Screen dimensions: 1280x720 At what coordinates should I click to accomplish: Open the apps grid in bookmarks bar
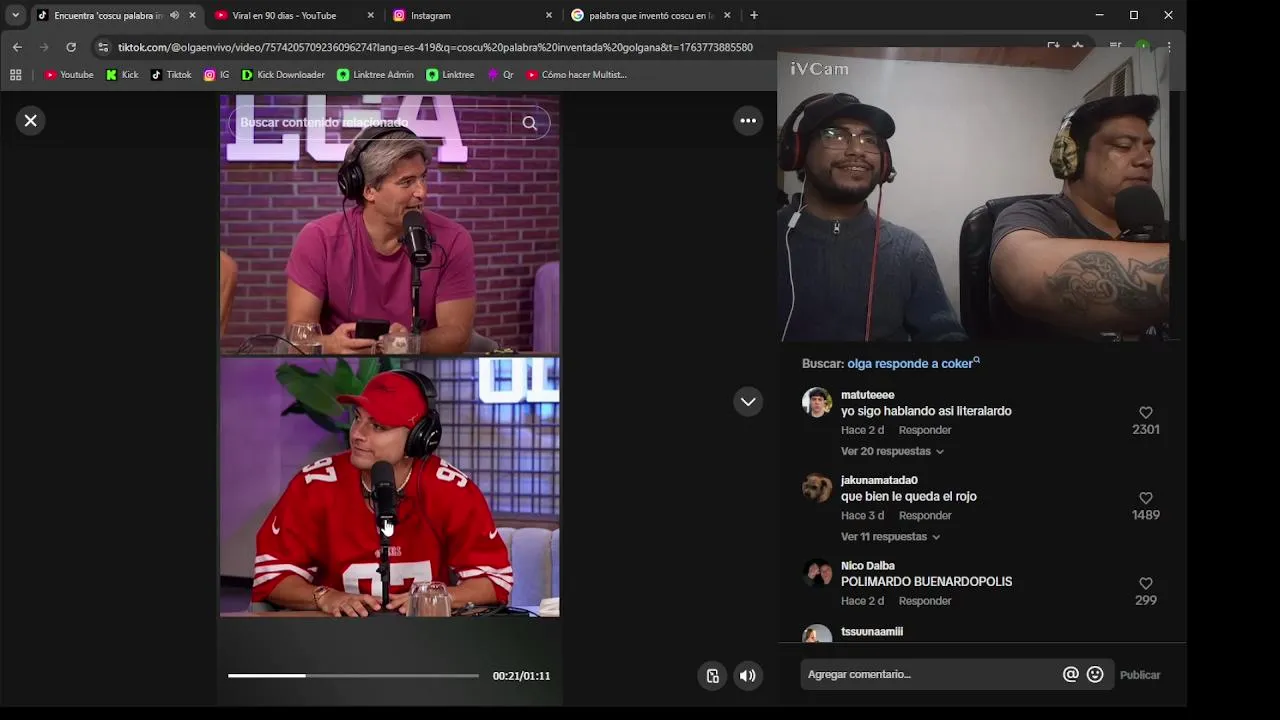click(15, 75)
